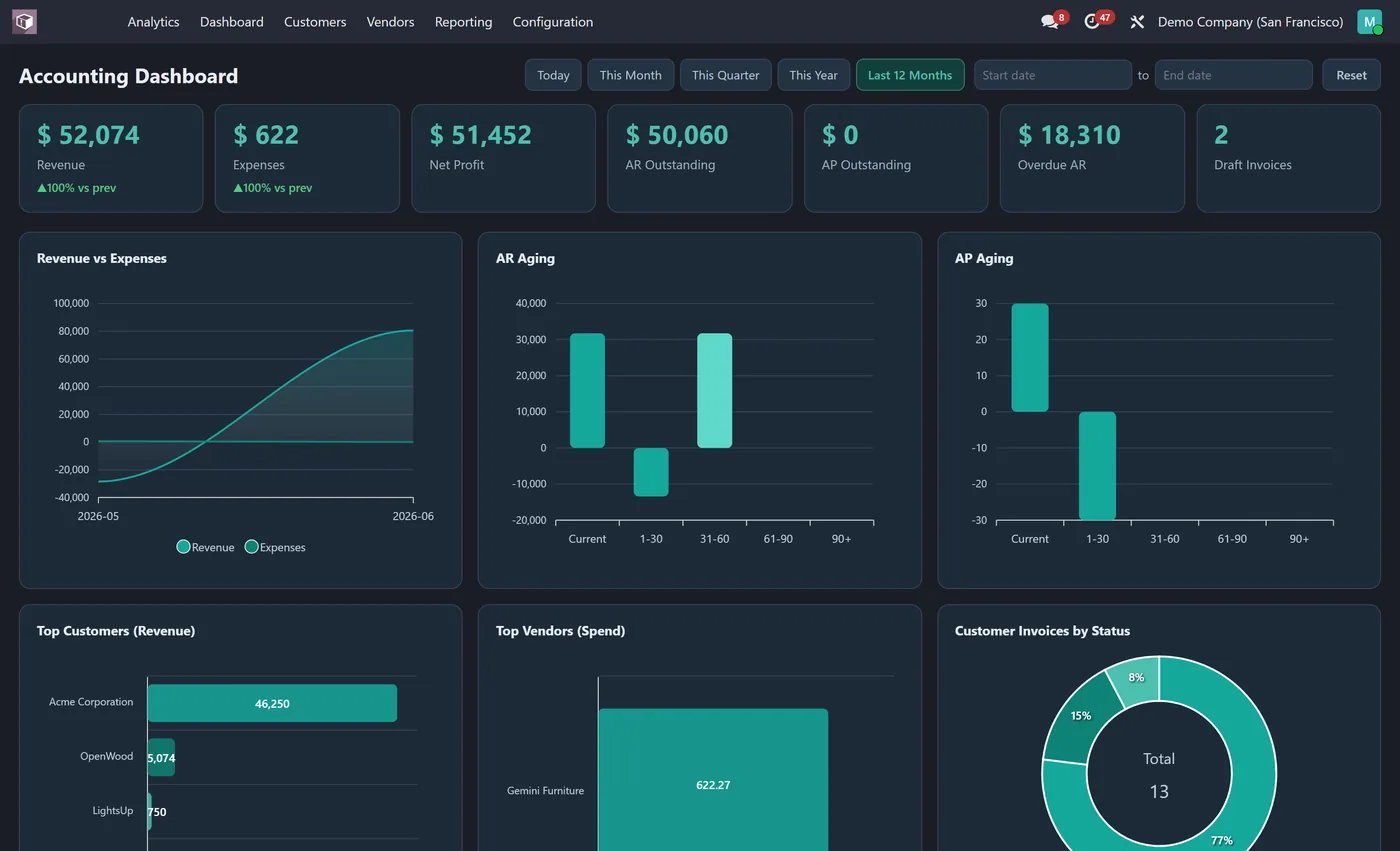
Task: Select the AR Aging 1-30 bar
Action: pyautogui.click(x=651, y=472)
